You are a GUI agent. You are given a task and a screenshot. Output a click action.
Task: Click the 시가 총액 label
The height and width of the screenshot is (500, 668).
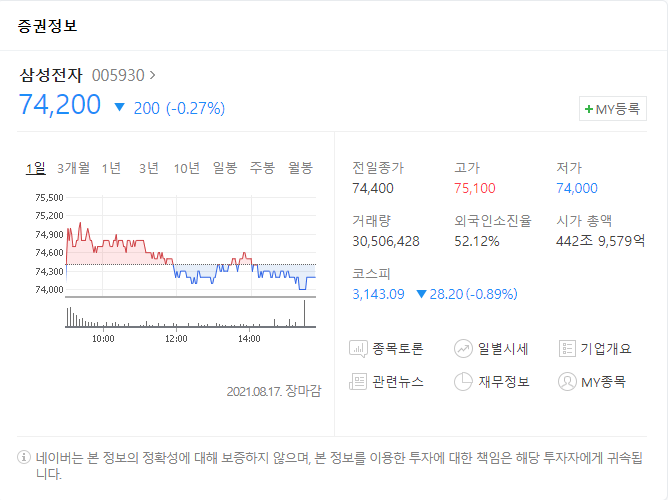pos(584,221)
